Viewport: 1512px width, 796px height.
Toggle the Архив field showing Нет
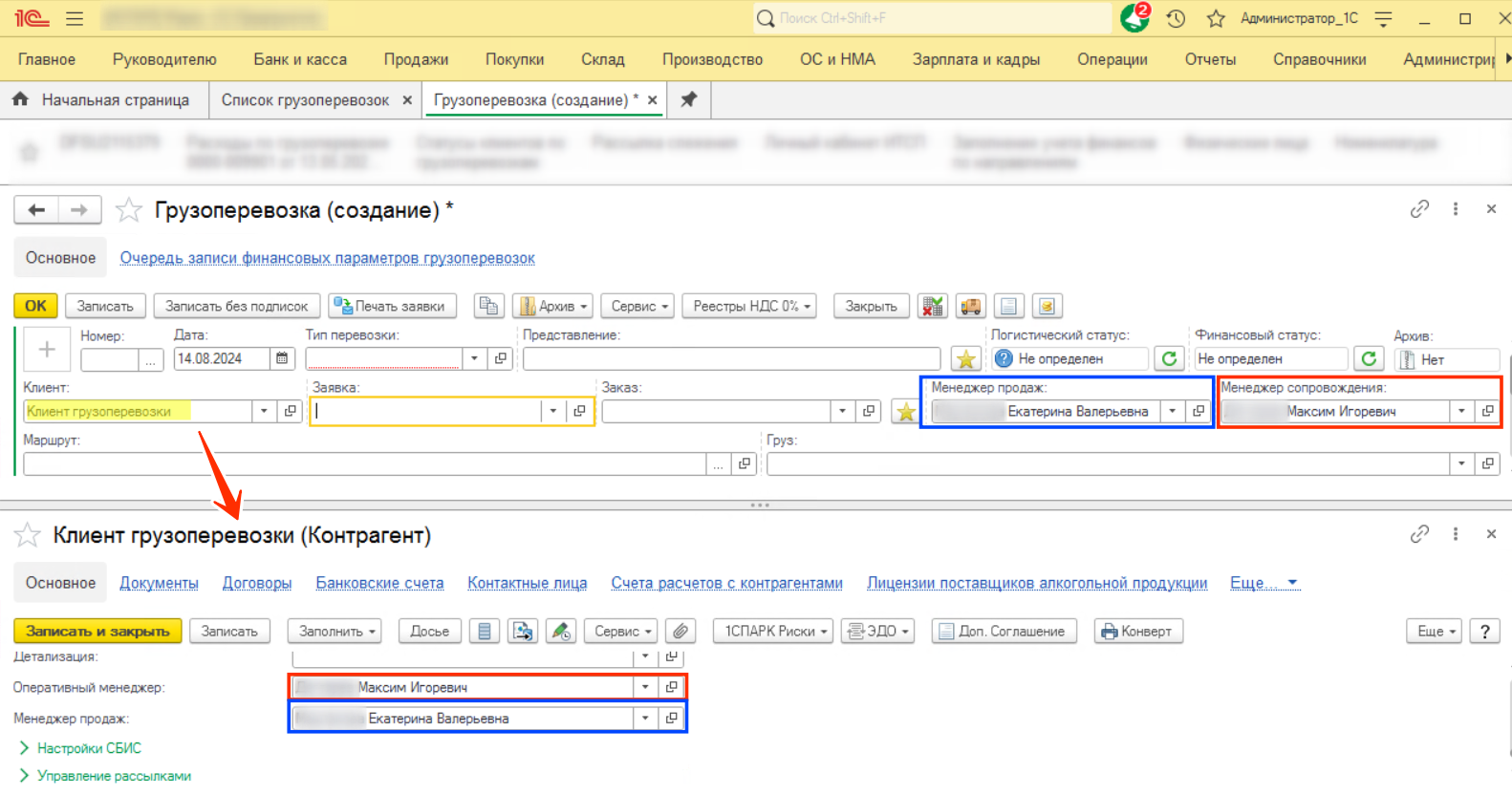click(x=1447, y=359)
